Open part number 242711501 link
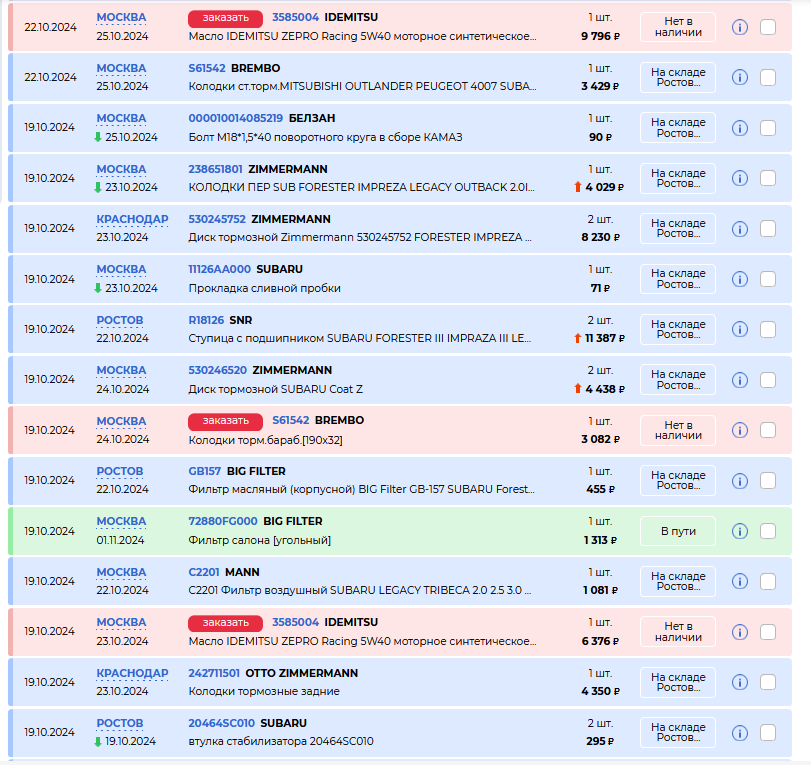 coord(214,673)
